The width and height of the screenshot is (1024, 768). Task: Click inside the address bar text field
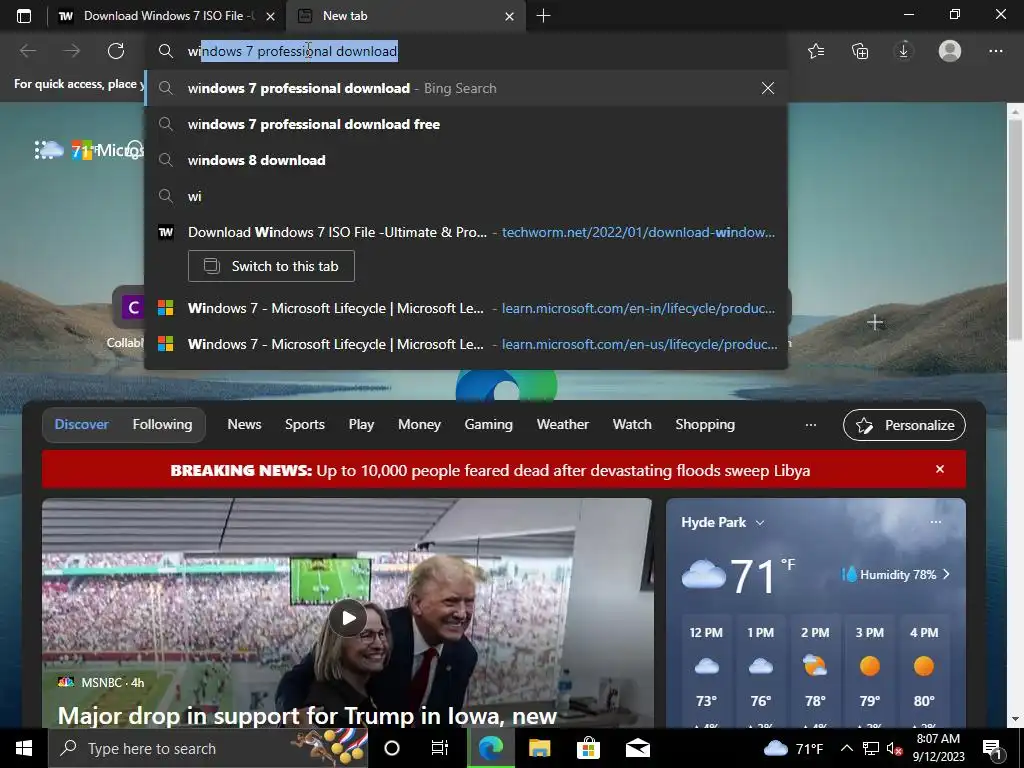[466, 51]
